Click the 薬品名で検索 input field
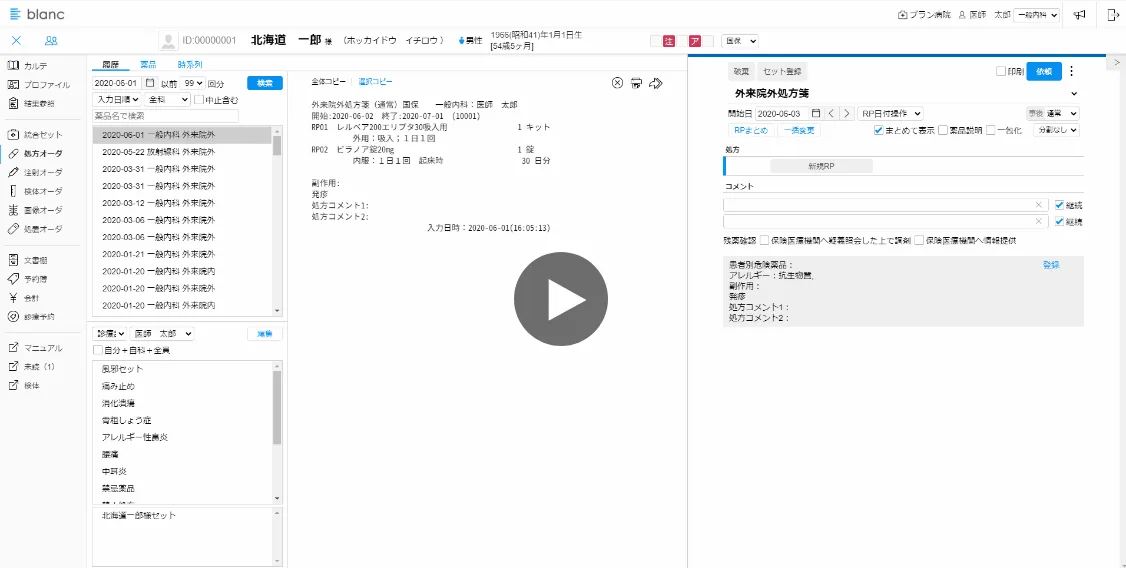The image size is (1126, 568). point(166,116)
